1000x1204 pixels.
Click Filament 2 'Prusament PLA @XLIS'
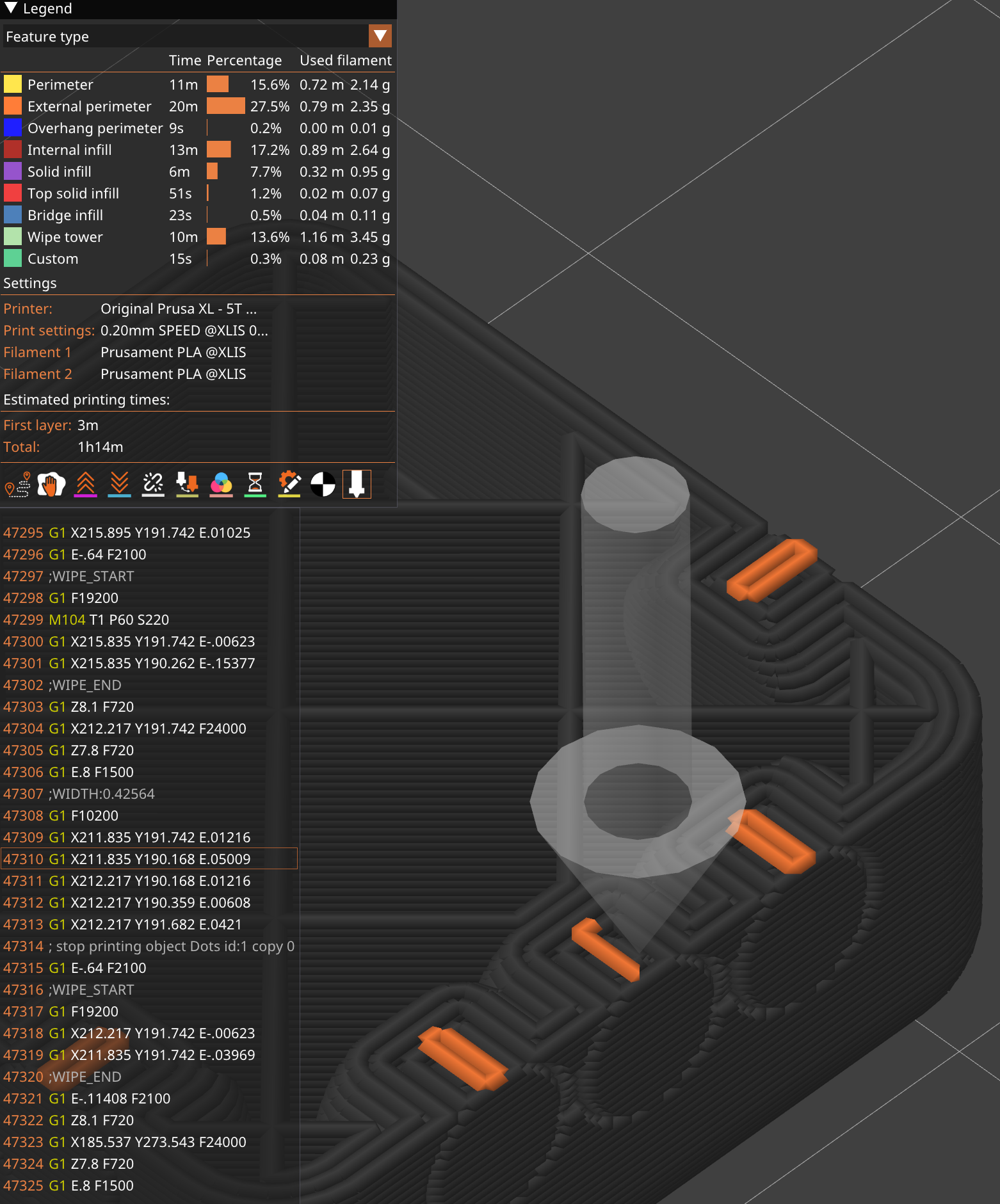coord(173,374)
